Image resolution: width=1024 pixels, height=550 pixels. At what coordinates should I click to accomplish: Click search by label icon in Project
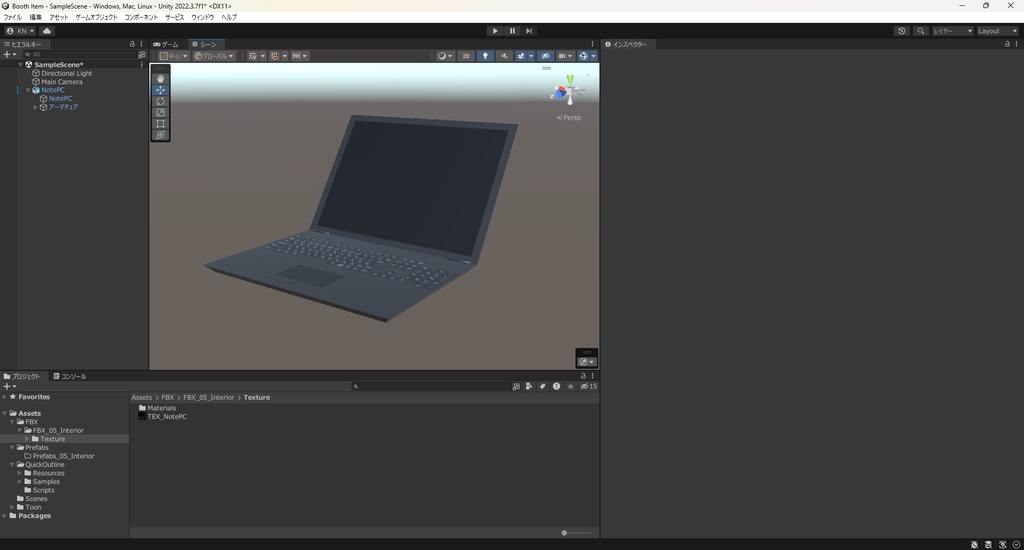(x=543, y=386)
